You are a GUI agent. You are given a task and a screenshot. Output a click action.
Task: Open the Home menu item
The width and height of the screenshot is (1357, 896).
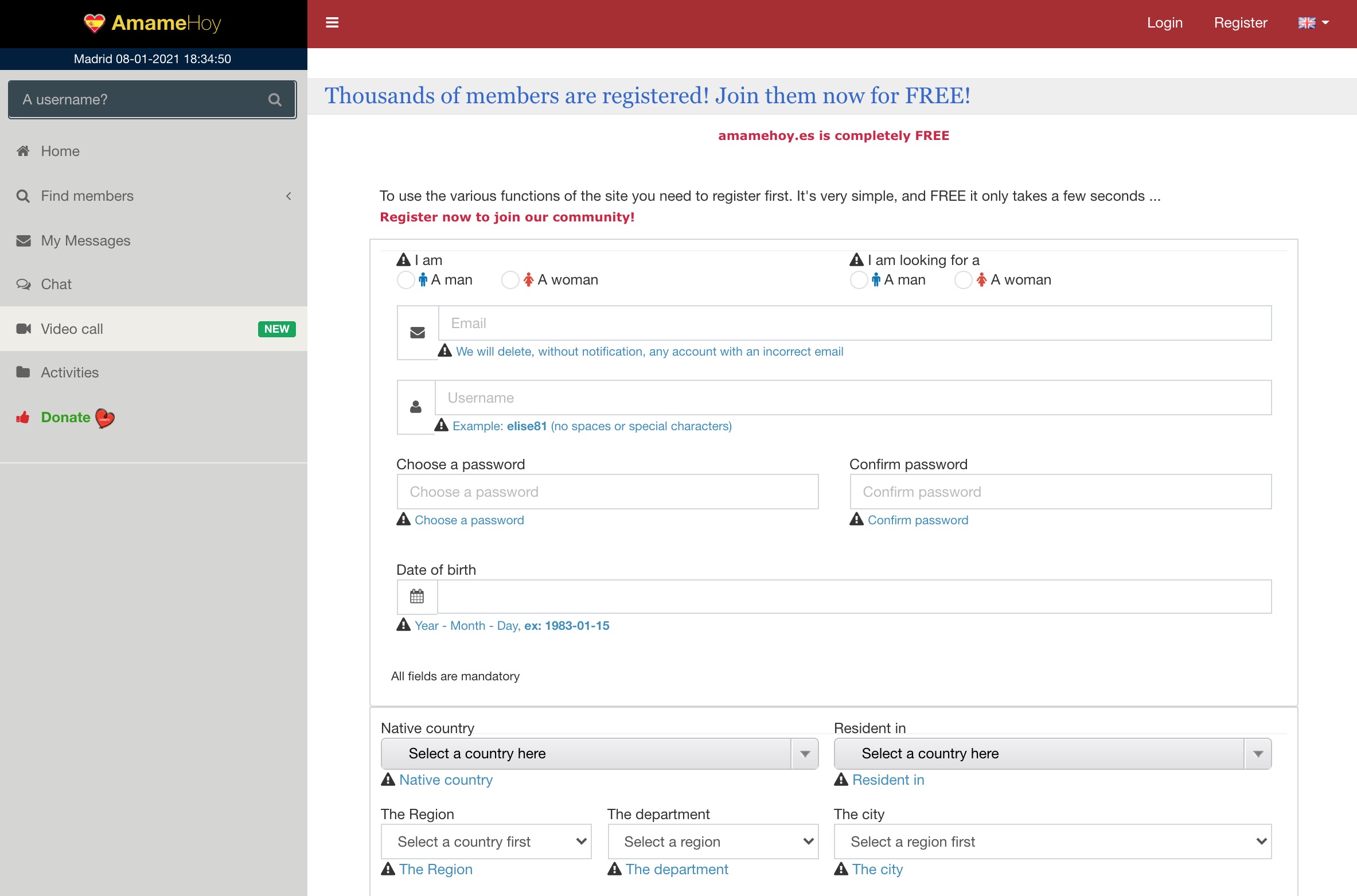(154, 151)
